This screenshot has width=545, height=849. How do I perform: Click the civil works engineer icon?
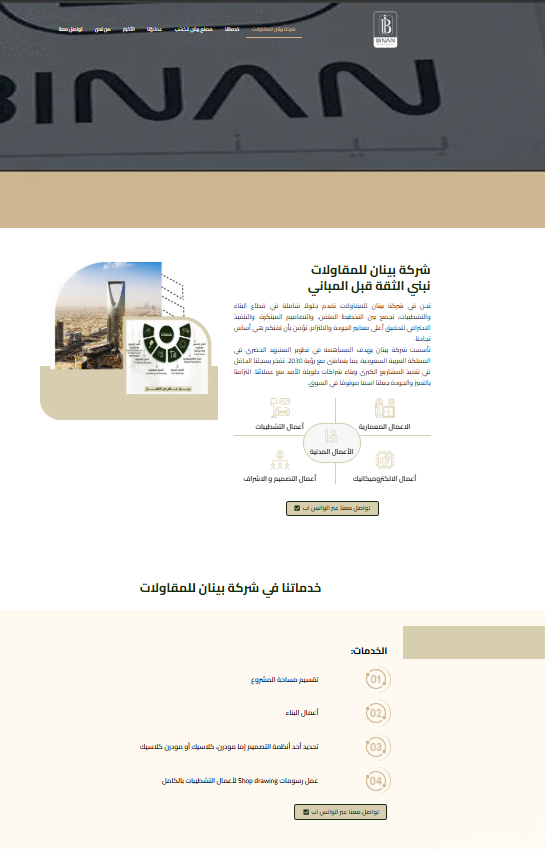(331, 435)
